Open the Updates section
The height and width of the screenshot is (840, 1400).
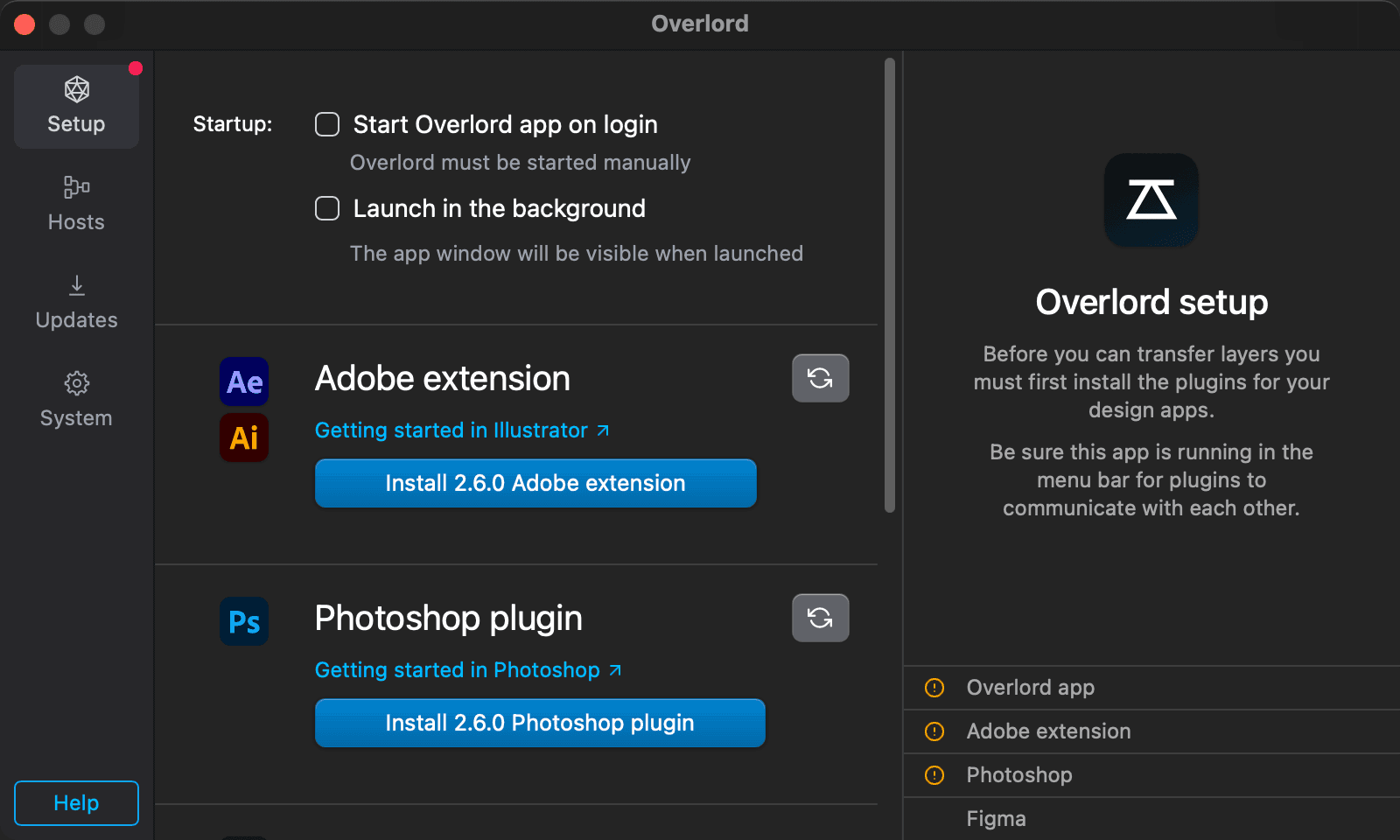[x=76, y=302]
